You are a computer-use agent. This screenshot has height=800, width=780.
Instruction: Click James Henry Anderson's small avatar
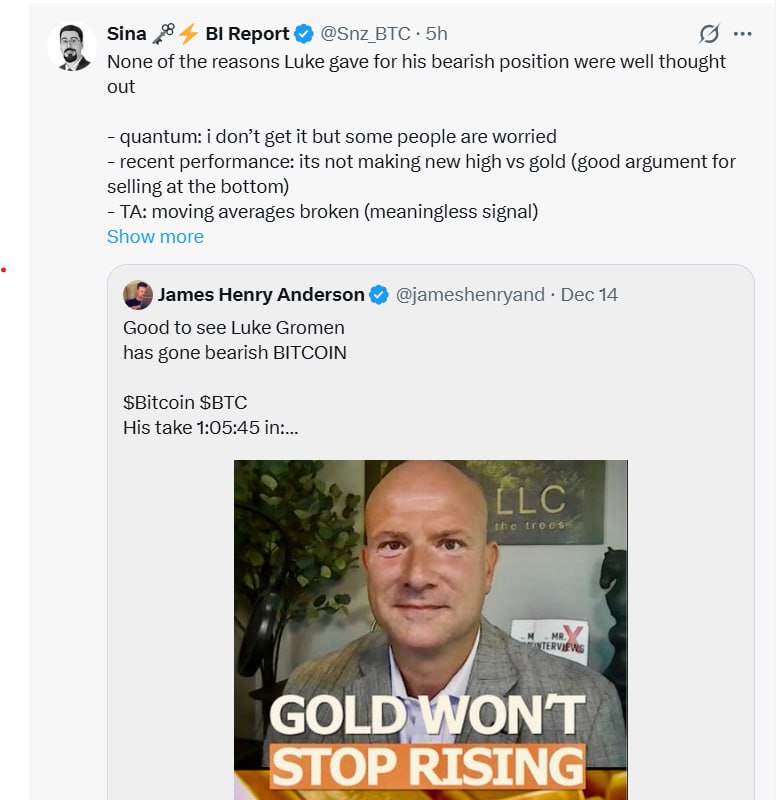[138, 295]
